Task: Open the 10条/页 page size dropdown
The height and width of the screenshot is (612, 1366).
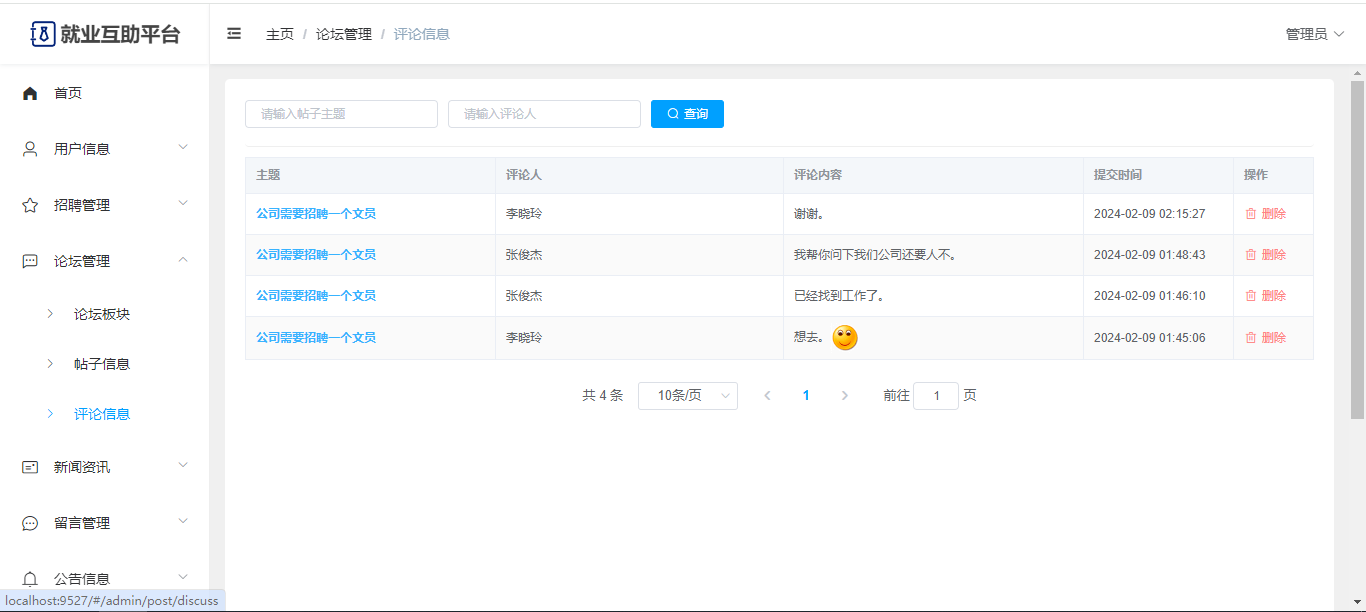Action: coord(687,396)
